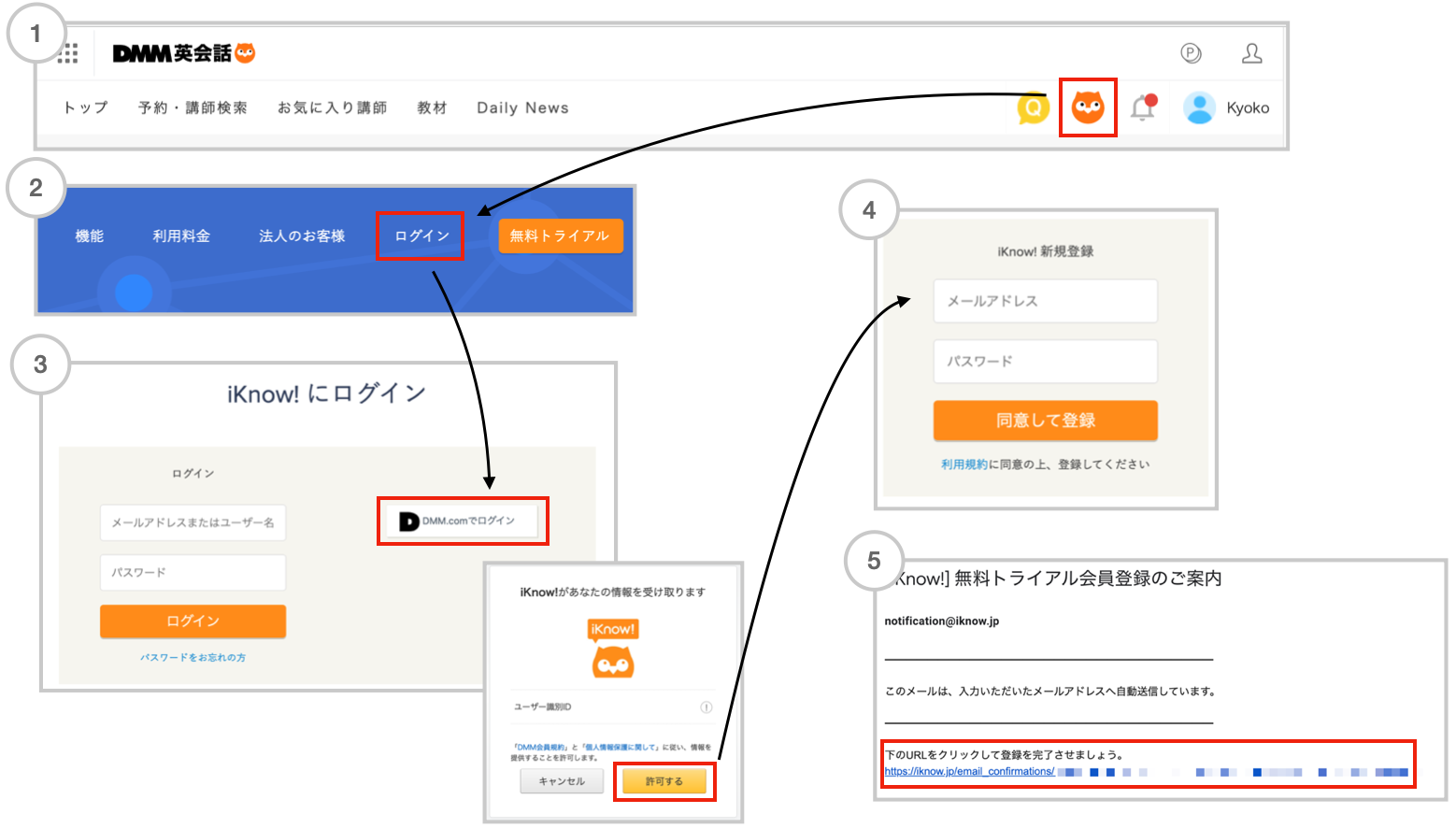The width and height of the screenshot is (1456, 828).
Task: Focus the パスワード field in the login form
Action: 193,572
